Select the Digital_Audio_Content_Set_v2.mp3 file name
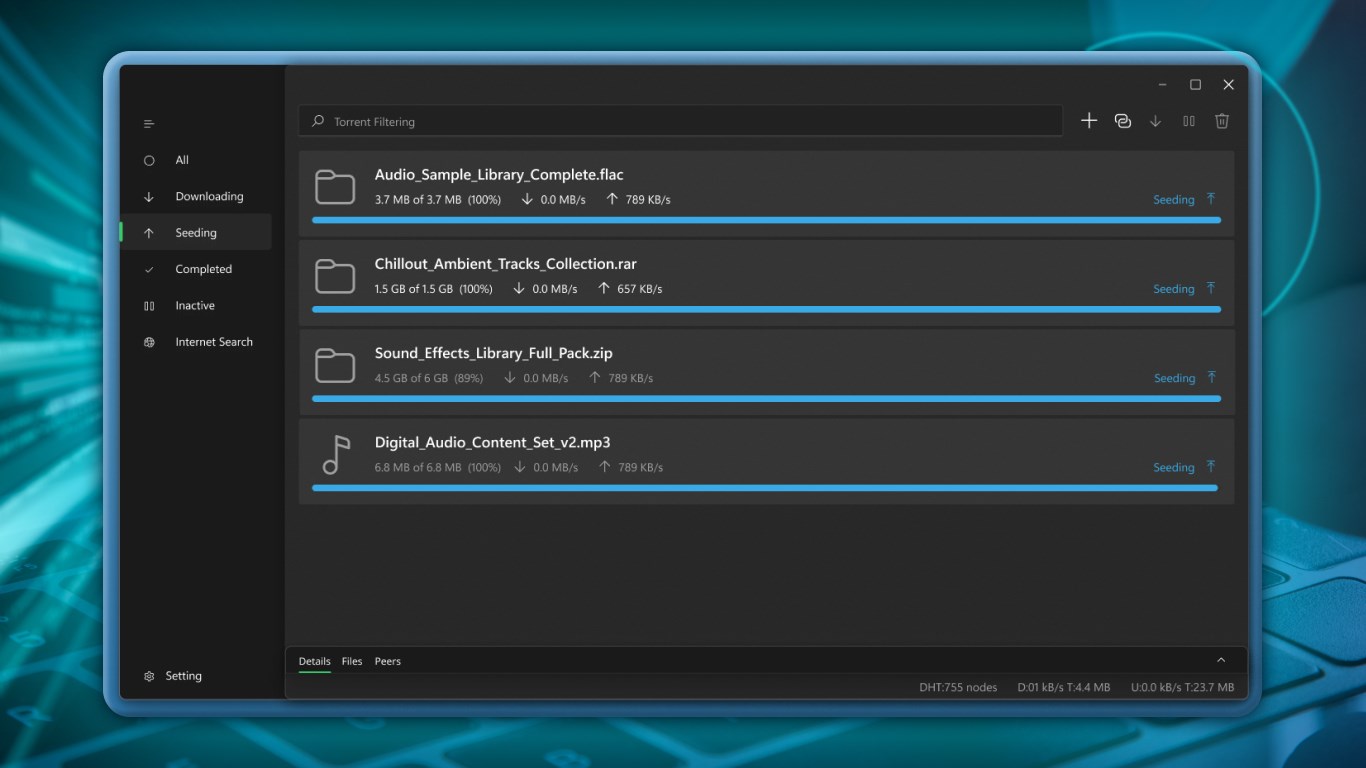 click(493, 442)
